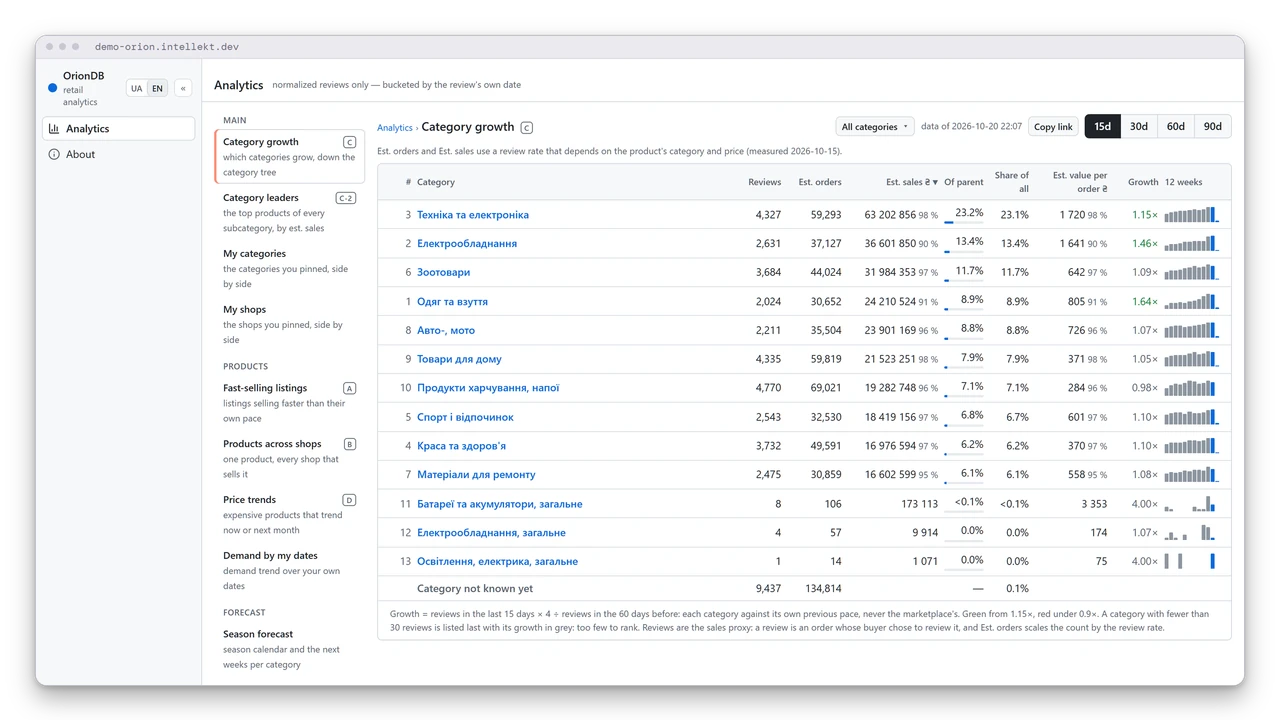The width and height of the screenshot is (1280, 720).
Task: Click the data of 2026-10-20 22:07 label
Action: pos(971,127)
